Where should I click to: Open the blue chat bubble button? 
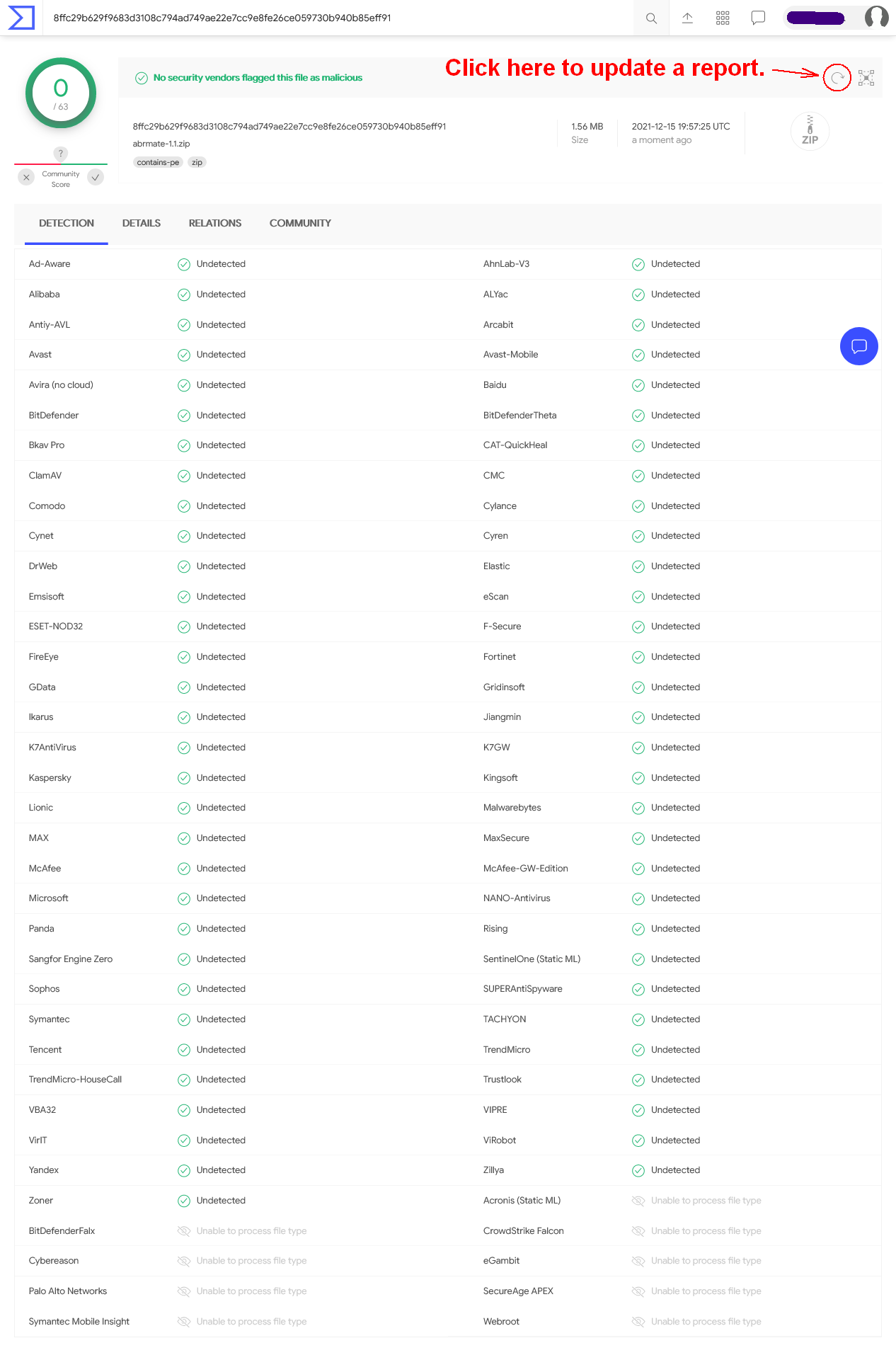click(859, 346)
